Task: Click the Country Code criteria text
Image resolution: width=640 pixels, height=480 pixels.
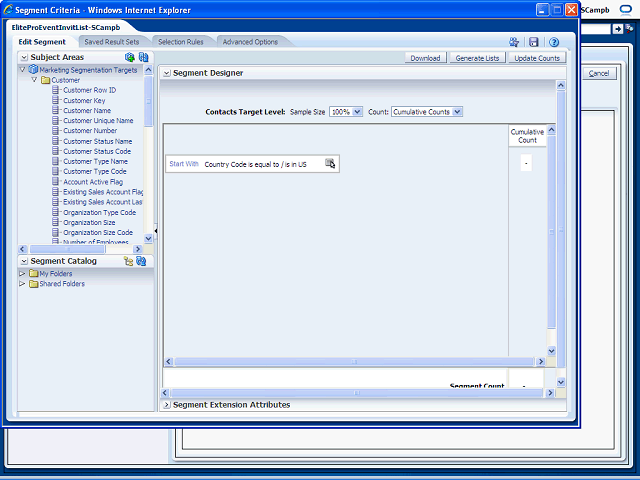Action: [x=255, y=164]
